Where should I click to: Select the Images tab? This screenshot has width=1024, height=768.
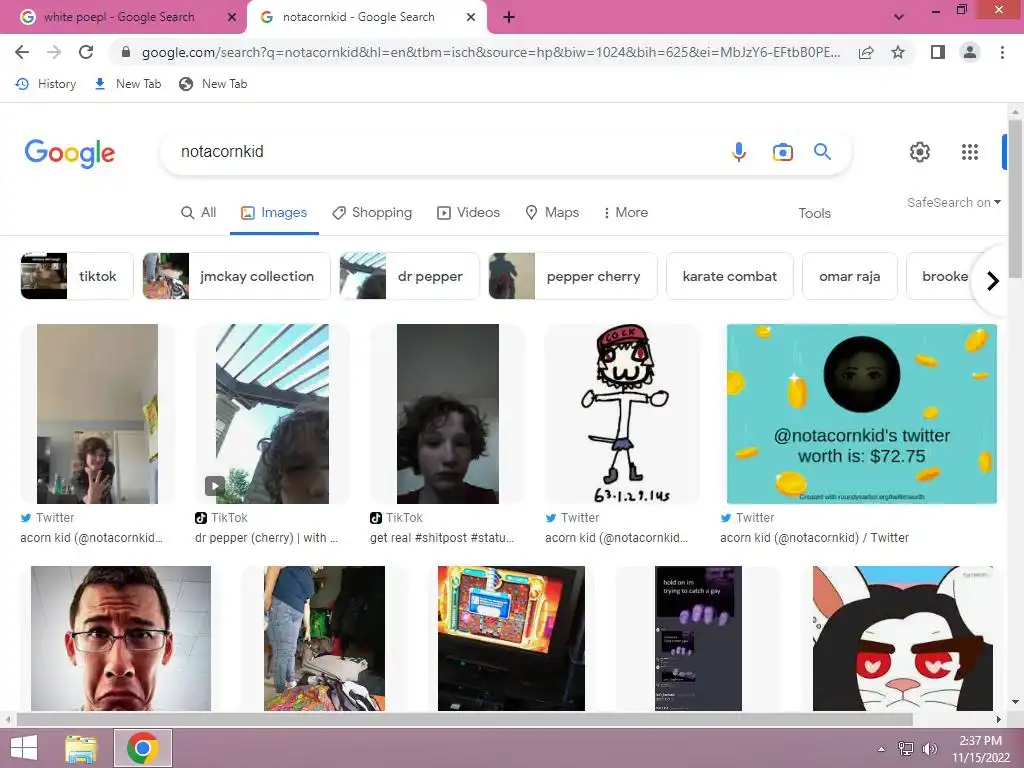[274, 213]
